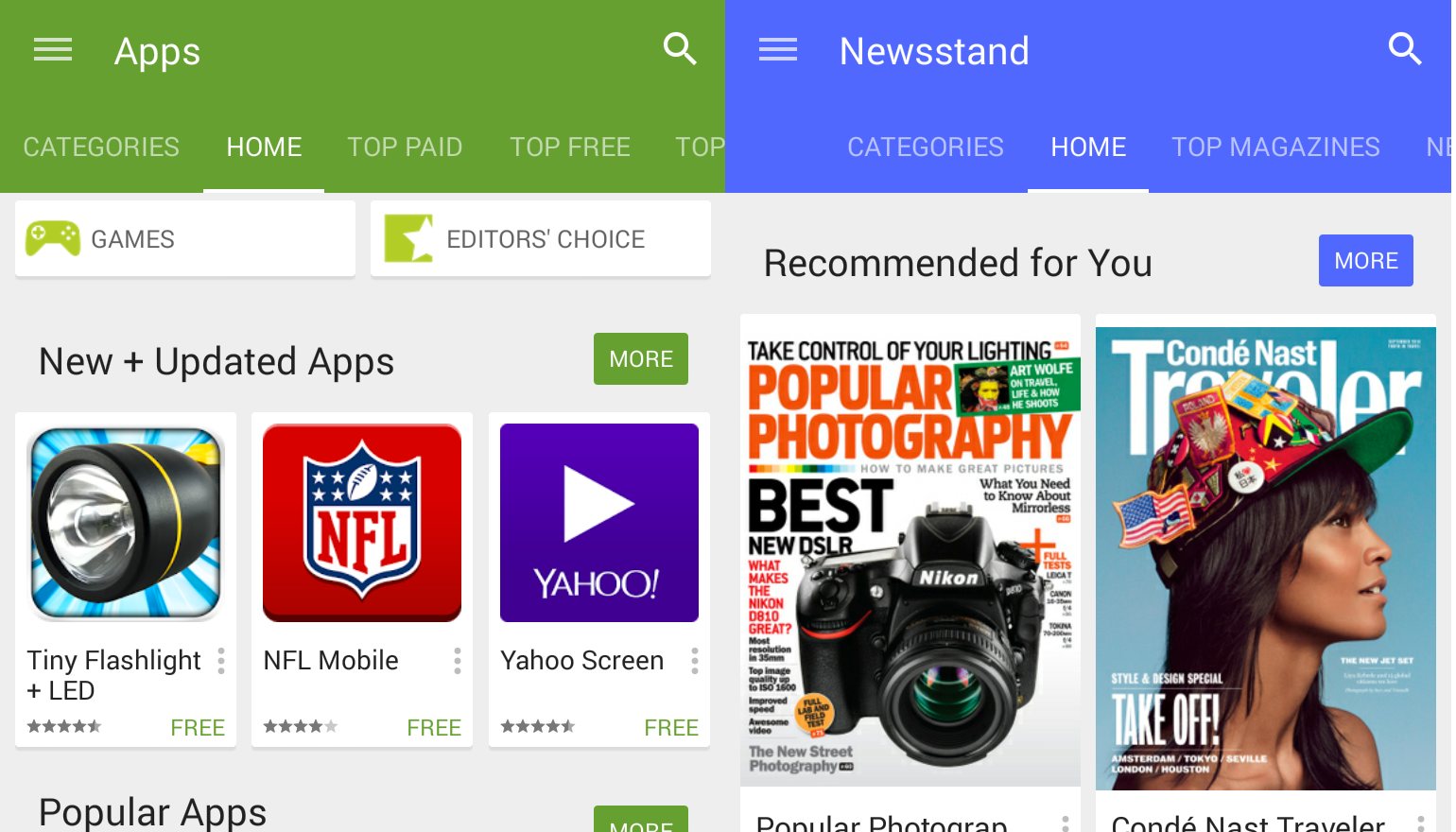Viewport: 1456px width, 832px height.
Task: Click MORE next to New + Updated Apps
Action: point(641,359)
